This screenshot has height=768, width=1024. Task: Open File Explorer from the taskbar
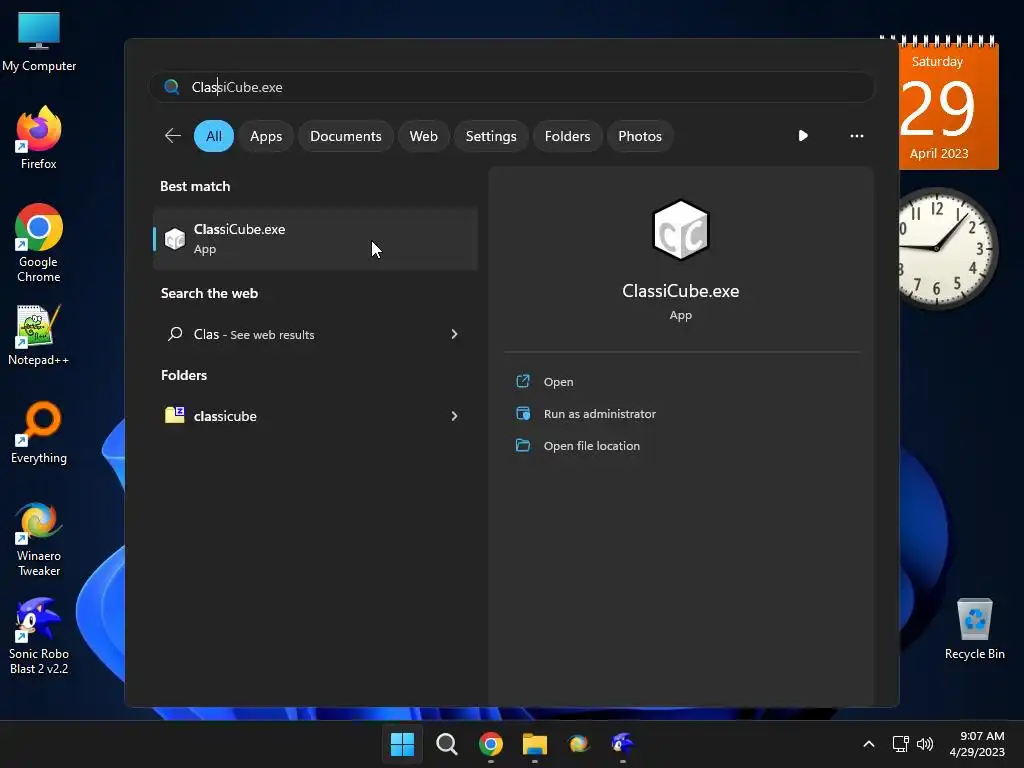coord(535,744)
